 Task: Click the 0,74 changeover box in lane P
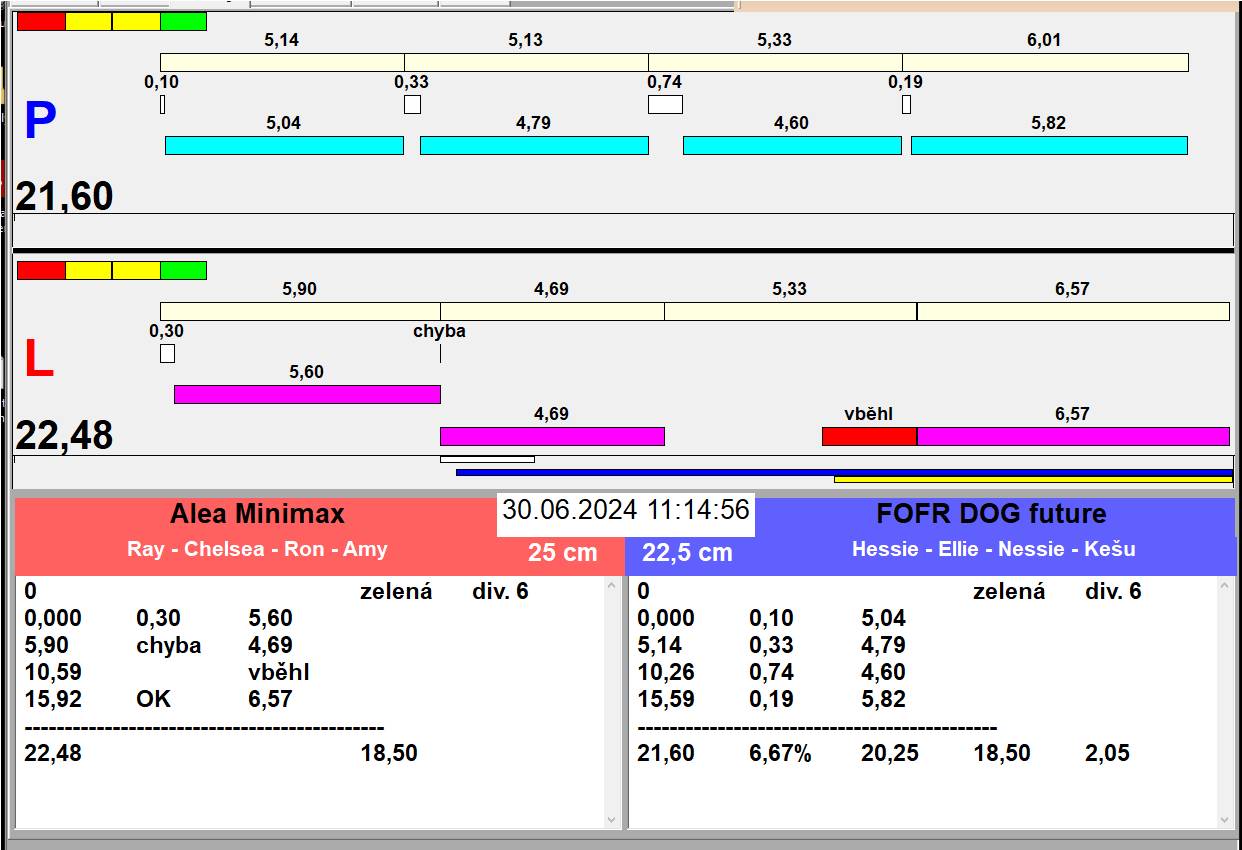665,104
